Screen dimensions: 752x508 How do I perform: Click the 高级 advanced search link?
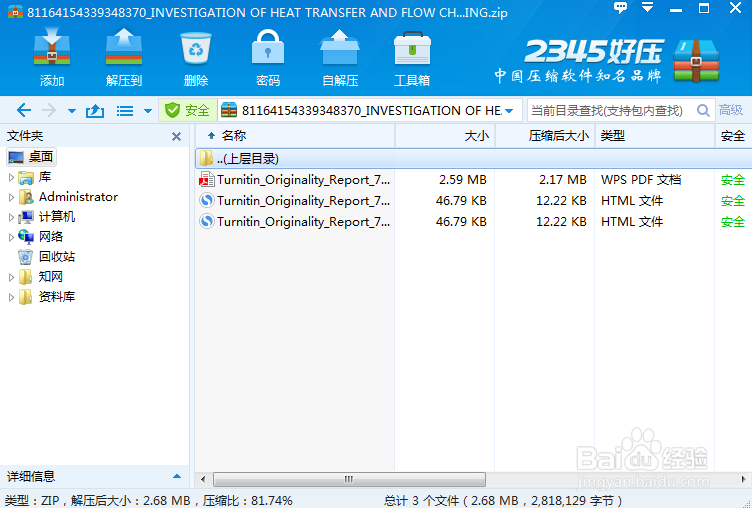(x=730, y=110)
